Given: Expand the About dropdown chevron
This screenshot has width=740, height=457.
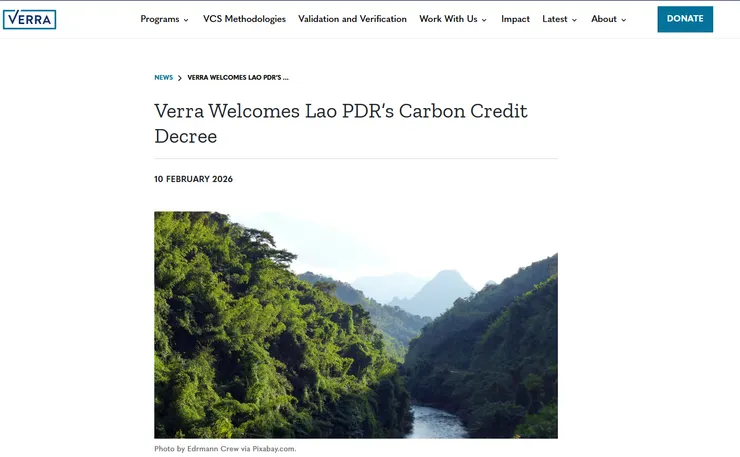Looking at the screenshot, I should pos(623,20).
